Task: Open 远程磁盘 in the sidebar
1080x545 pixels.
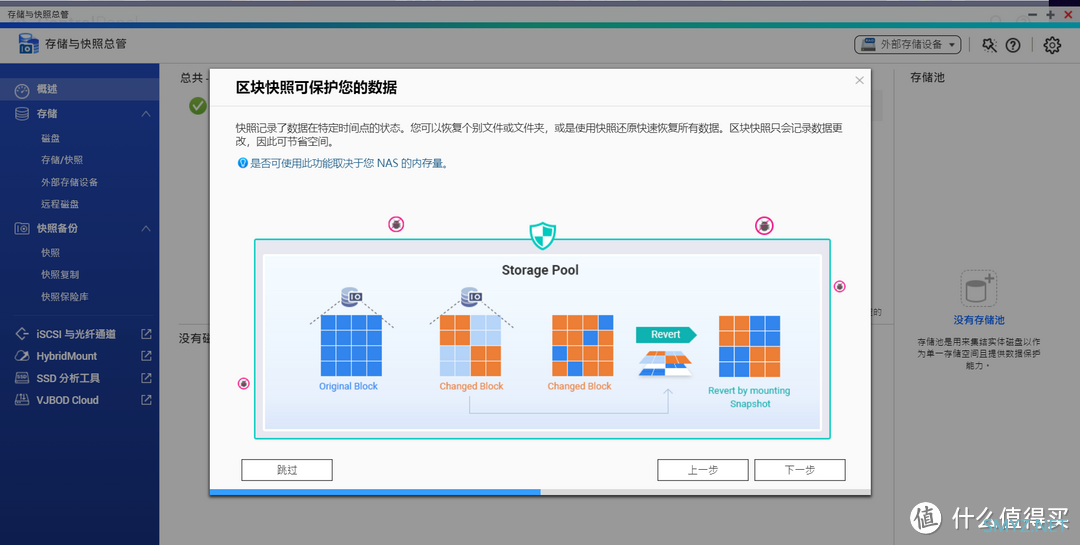Action: 60,204
